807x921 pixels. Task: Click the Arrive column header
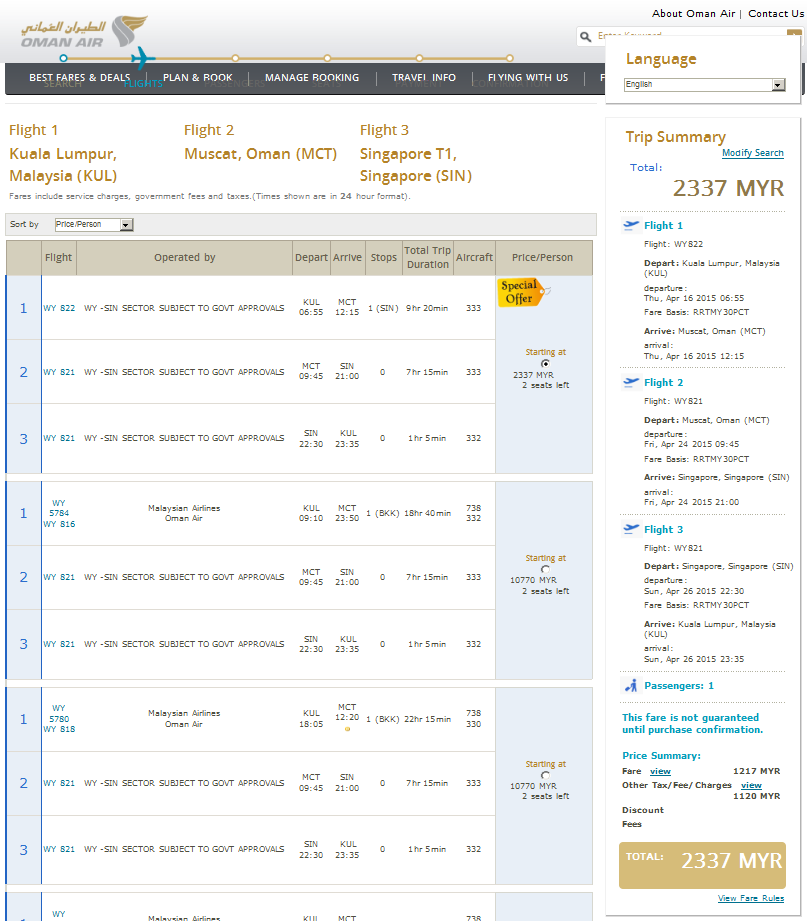click(x=347, y=257)
